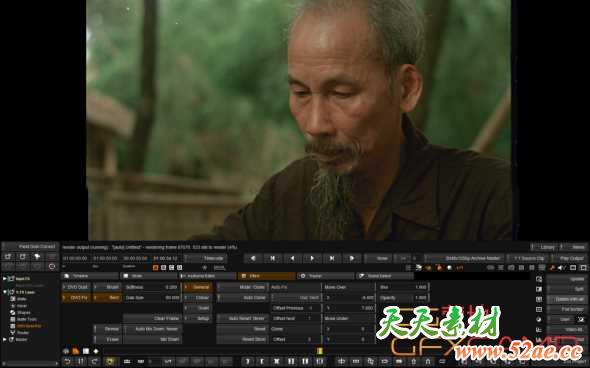The image size is (590, 368).
Task: Select the DVO Dust tool
Action: point(77,287)
